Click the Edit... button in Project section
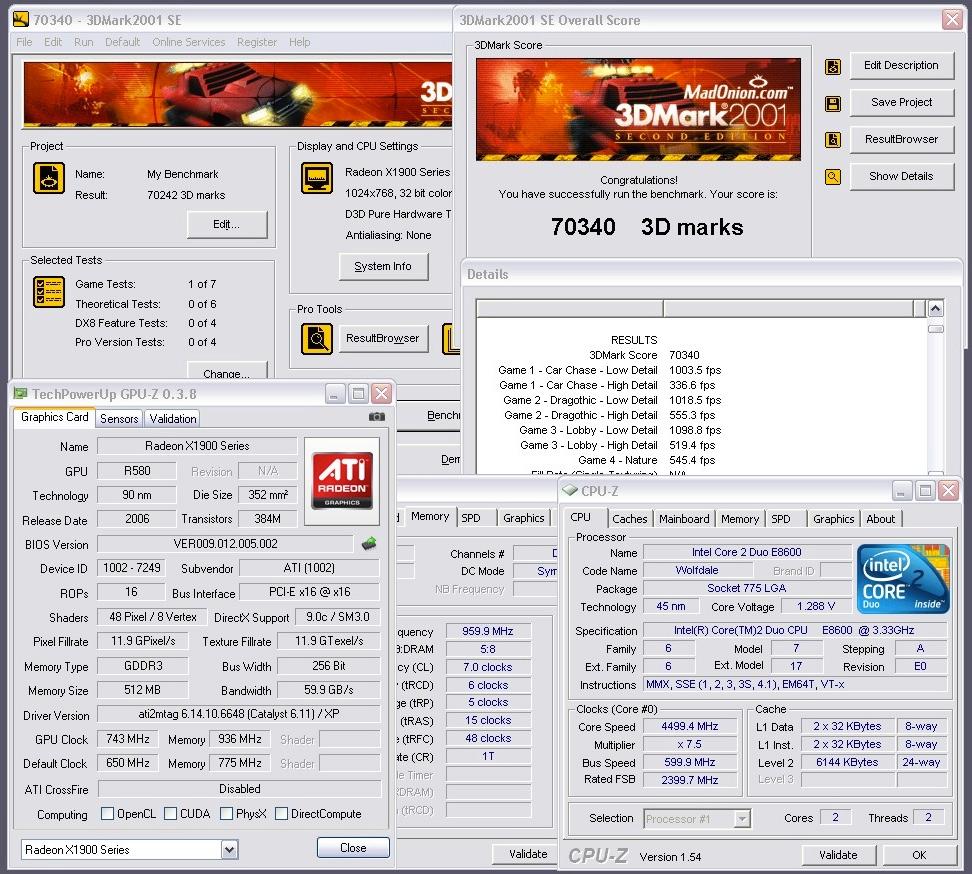 227,224
